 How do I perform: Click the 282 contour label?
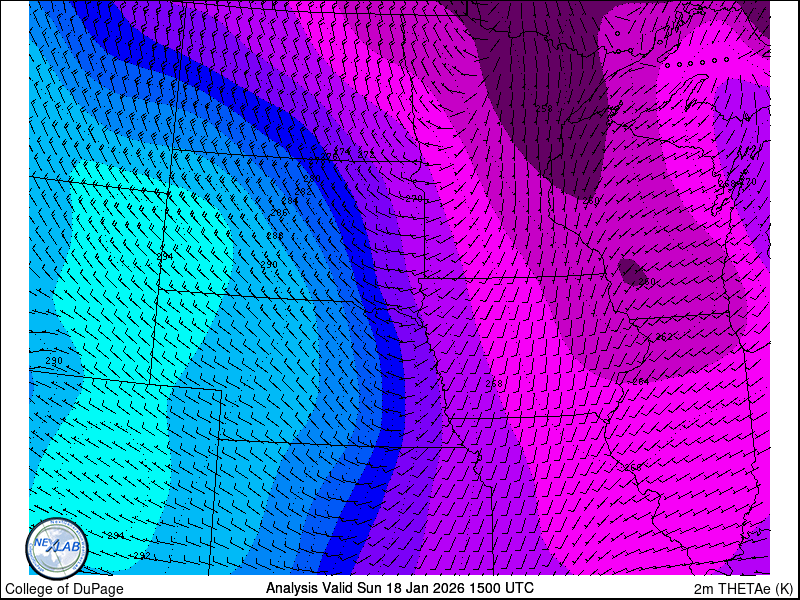pyautogui.click(x=303, y=191)
